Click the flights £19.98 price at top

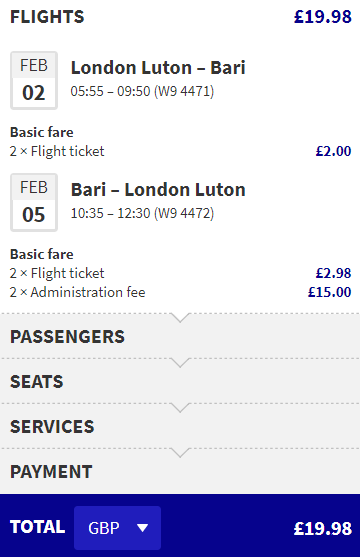[323, 17]
